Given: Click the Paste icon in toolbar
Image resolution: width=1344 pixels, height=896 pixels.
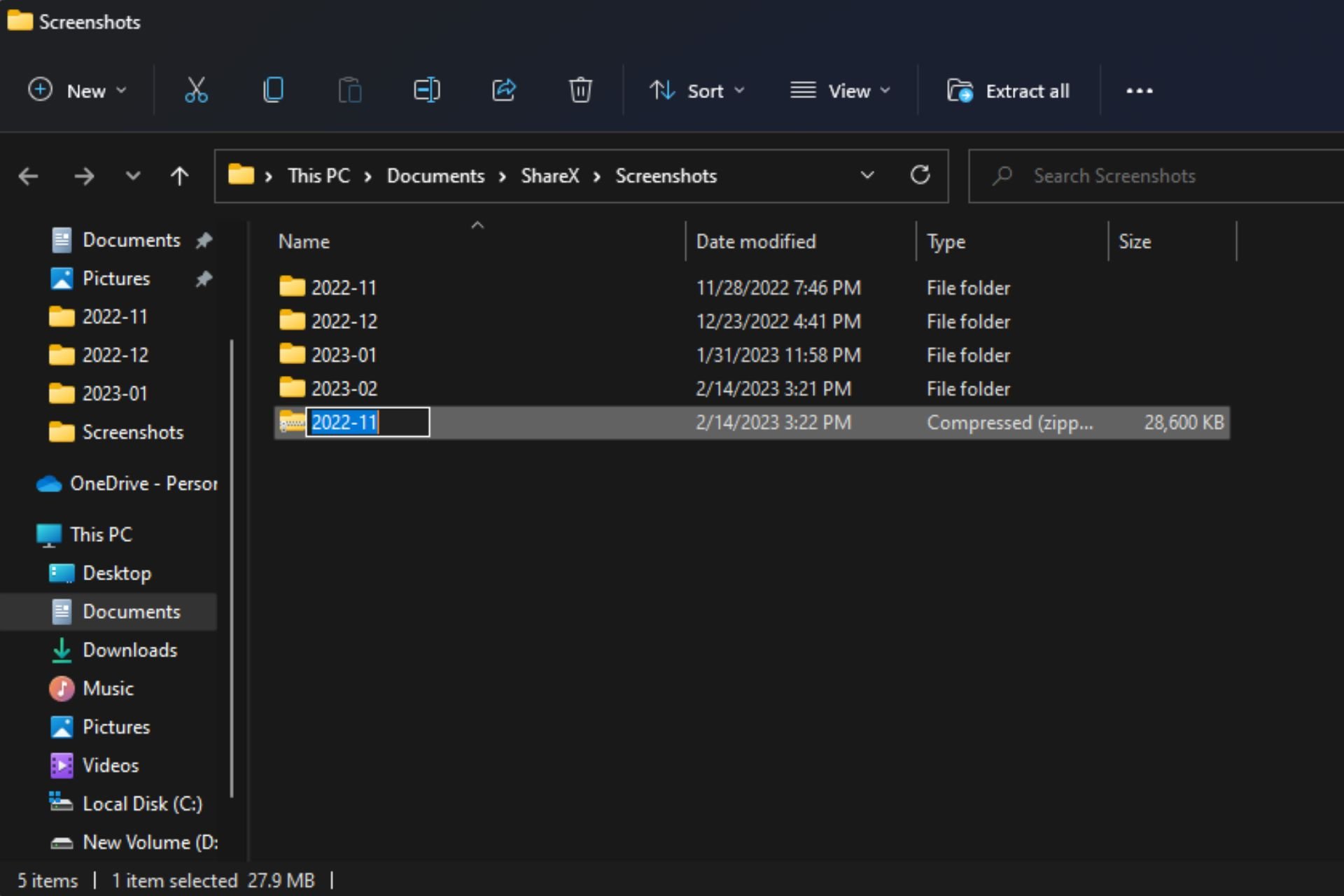Looking at the screenshot, I should point(349,91).
